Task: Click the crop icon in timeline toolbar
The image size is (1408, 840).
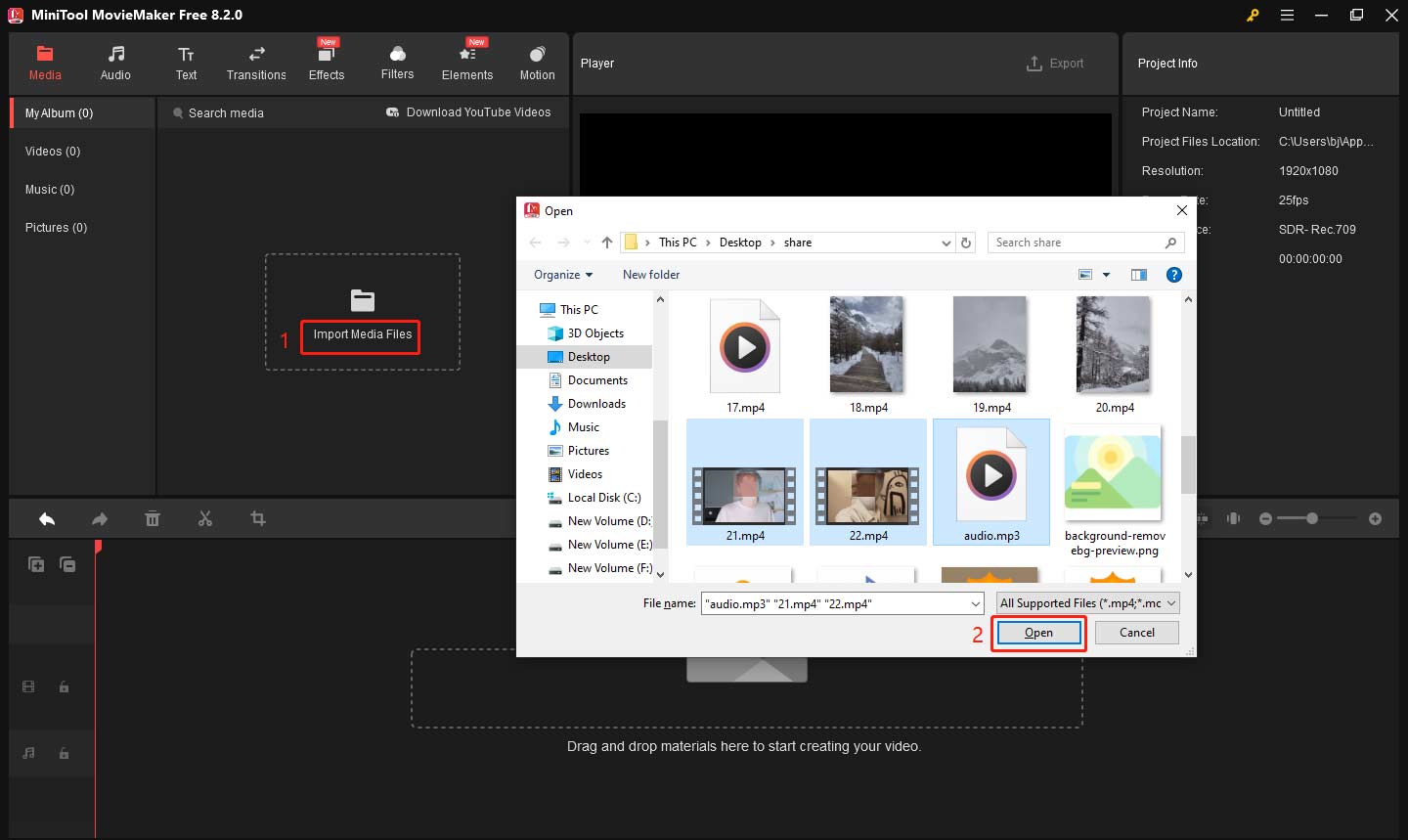Action: (258, 518)
